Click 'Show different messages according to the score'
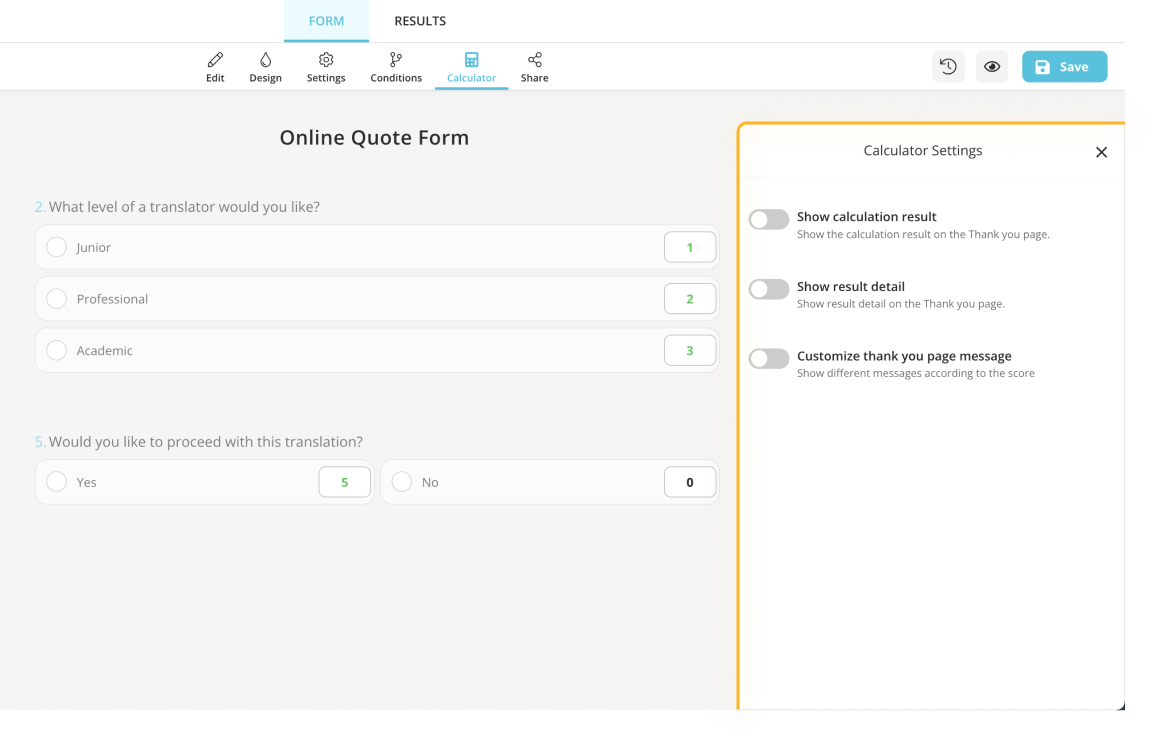1160x746 pixels. point(915,374)
